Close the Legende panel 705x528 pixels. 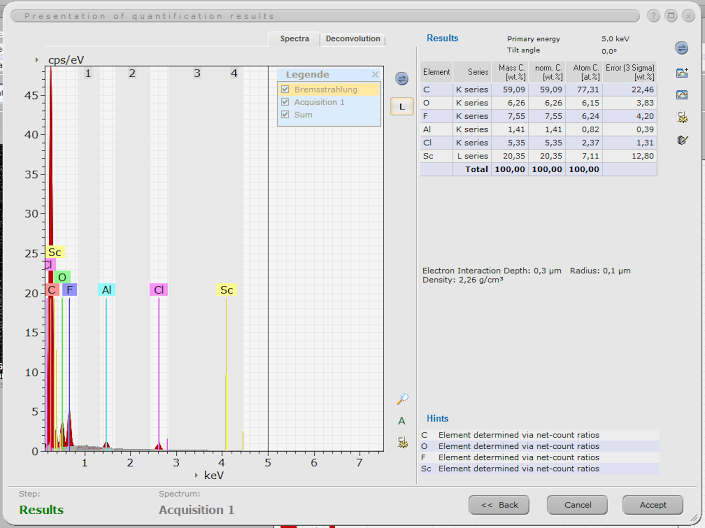pyautogui.click(x=375, y=75)
